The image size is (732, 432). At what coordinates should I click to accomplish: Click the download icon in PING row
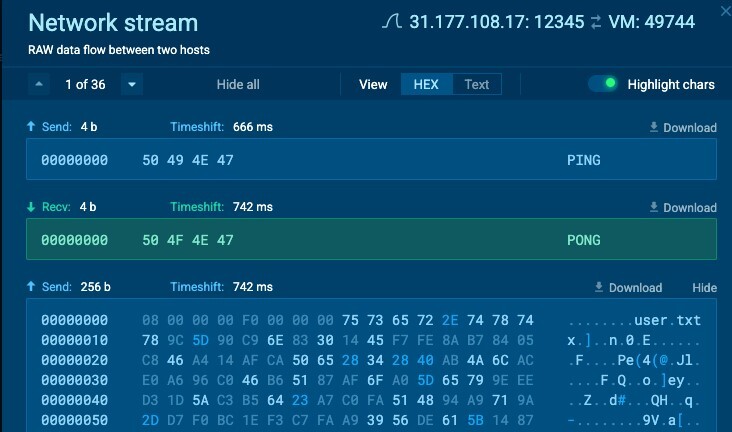click(x=654, y=127)
